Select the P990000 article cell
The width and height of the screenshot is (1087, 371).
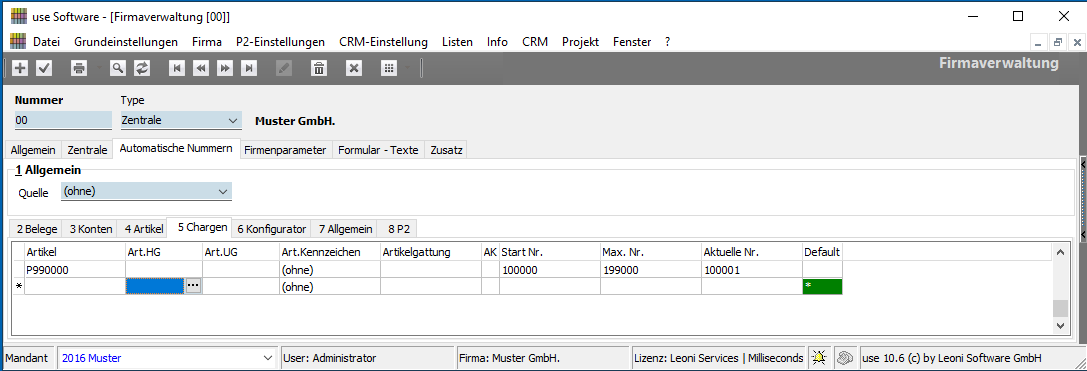(75, 270)
